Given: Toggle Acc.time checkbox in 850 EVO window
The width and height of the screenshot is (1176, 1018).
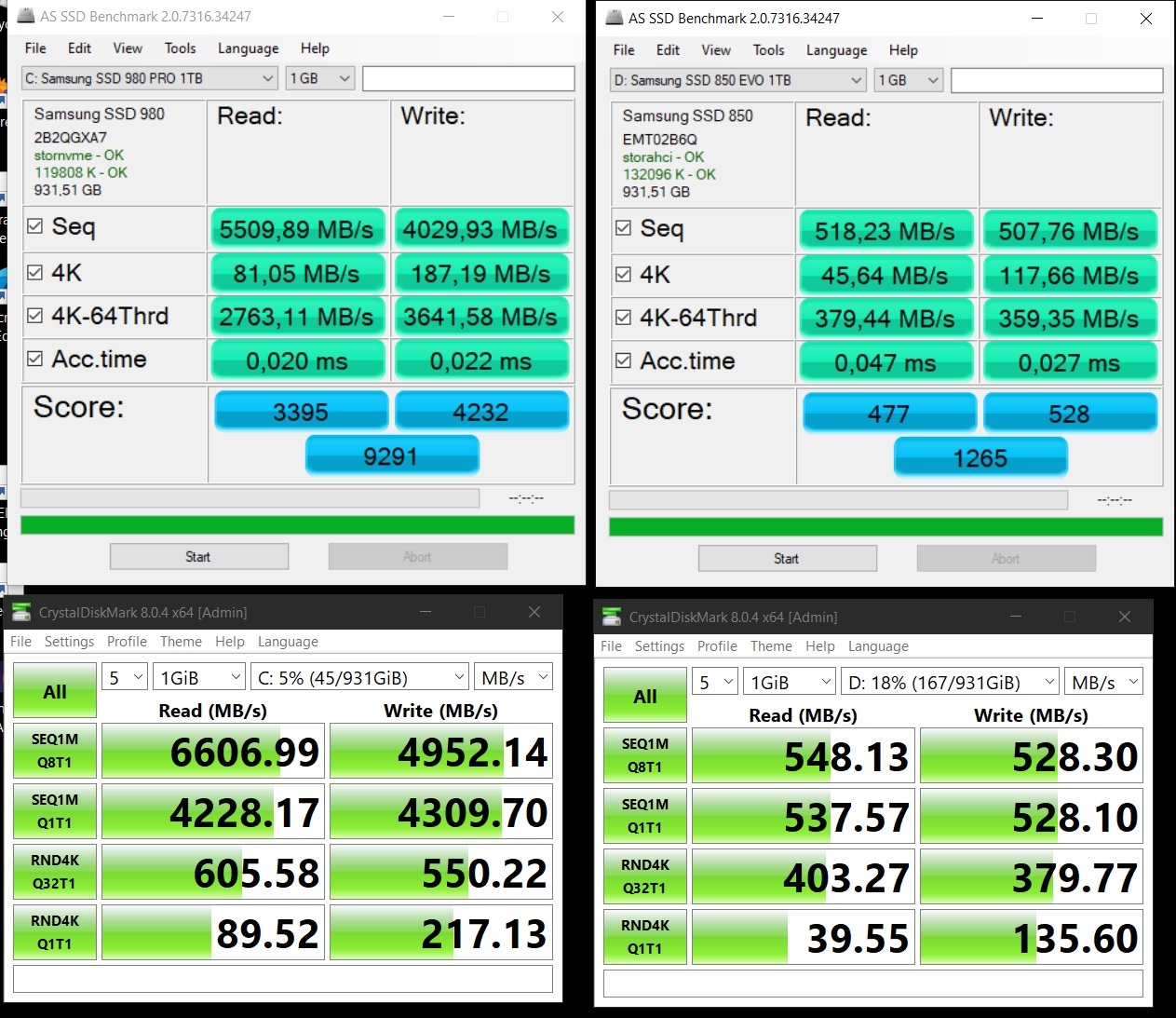Looking at the screenshot, I should pyautogui.click(x=624, y=360).
